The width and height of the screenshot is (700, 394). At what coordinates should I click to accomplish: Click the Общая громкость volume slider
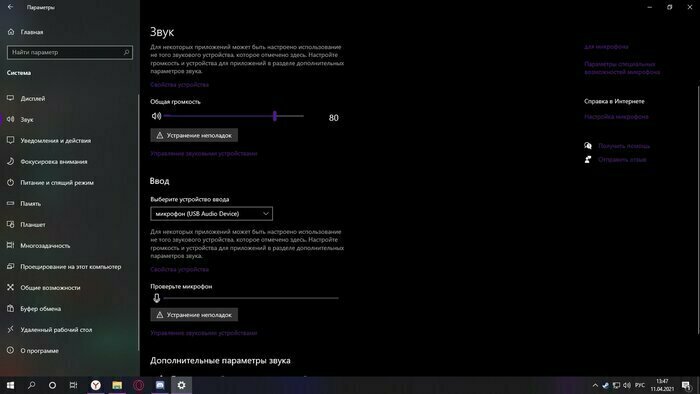233,116
